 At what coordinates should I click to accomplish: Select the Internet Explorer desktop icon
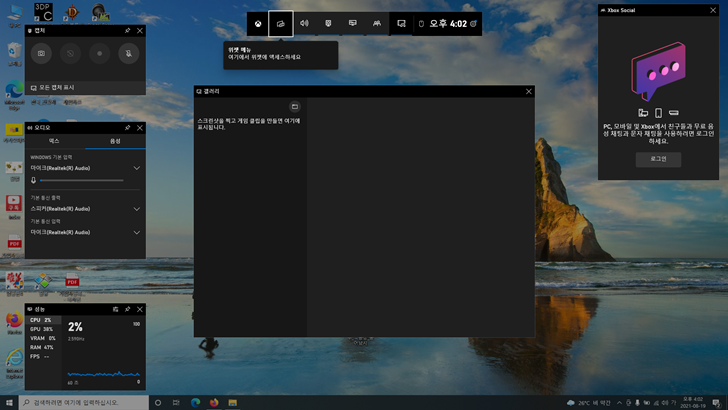14,364
